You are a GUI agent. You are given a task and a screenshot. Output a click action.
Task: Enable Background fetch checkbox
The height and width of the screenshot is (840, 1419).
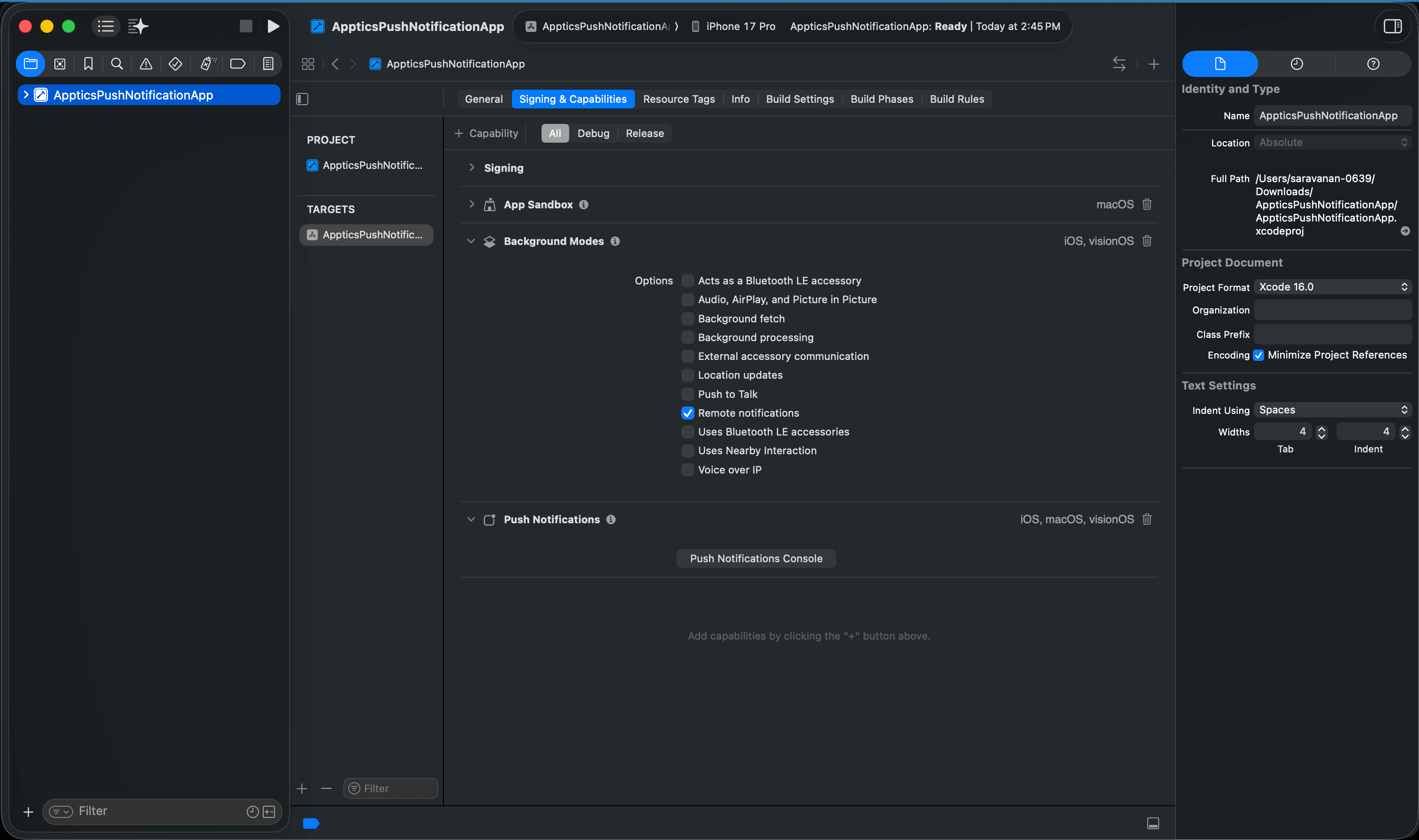point(688,319)
